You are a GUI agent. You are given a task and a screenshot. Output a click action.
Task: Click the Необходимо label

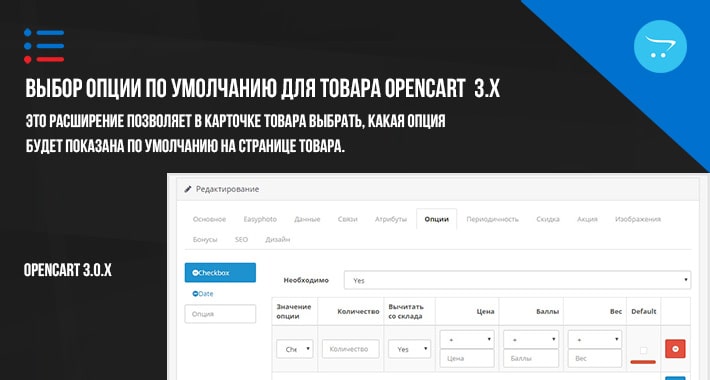[x=306, y=280]
